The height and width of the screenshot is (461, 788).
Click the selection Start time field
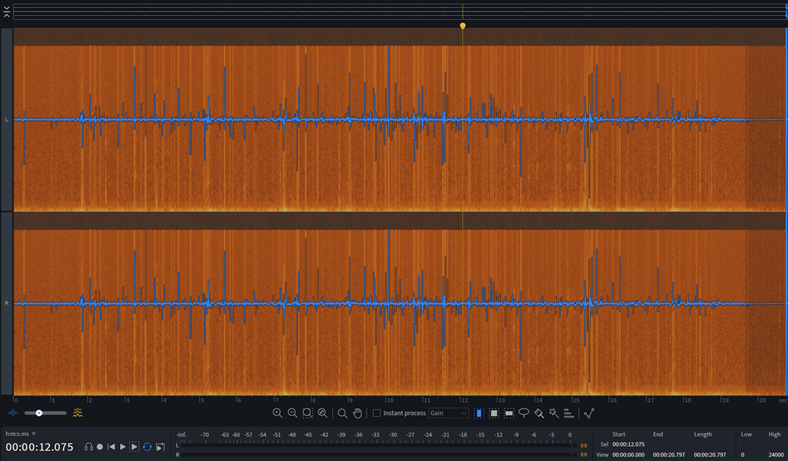[x=628, y=444]
